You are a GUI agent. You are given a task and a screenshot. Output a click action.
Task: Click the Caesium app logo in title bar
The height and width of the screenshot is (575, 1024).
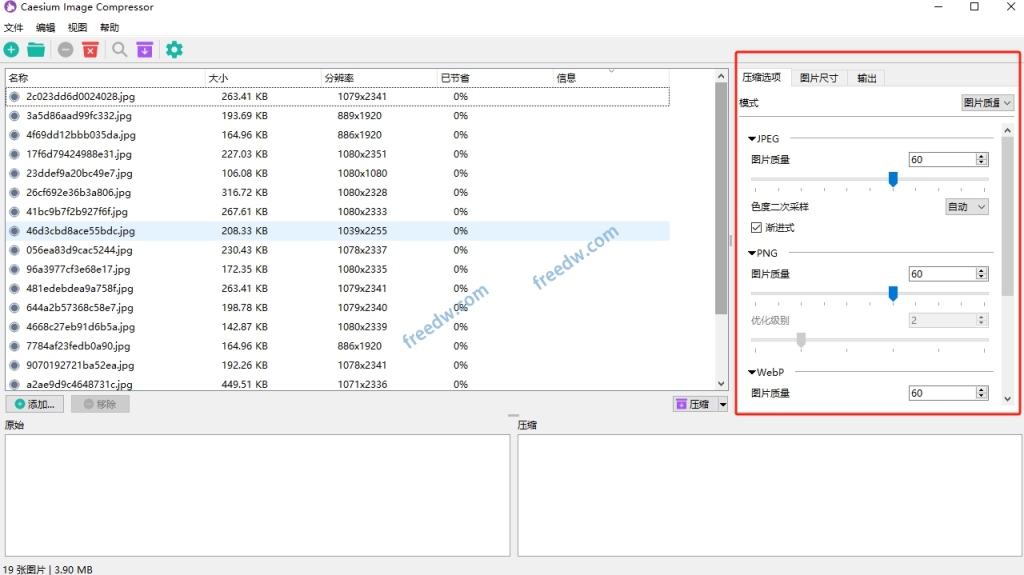tap(10, 7)
